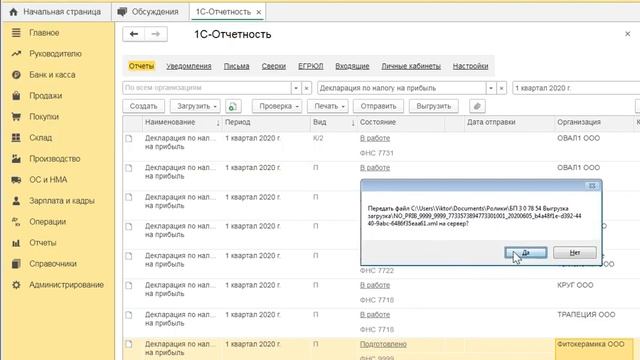Screen dimensions: 640x360
Task: Sort by the Наименование column header
Action: click(x=182, y=122)
